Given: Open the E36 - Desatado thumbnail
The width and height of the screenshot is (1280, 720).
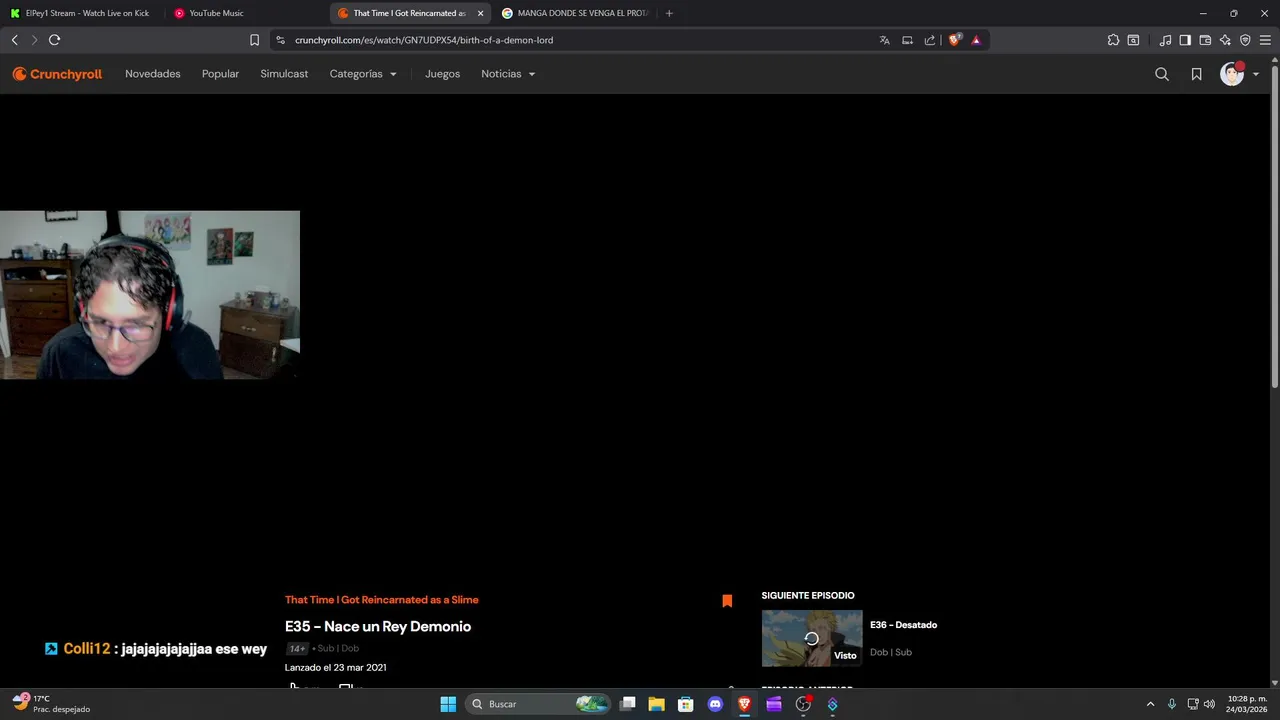Looking at the screenshot, I should click(x=812, y=638).
